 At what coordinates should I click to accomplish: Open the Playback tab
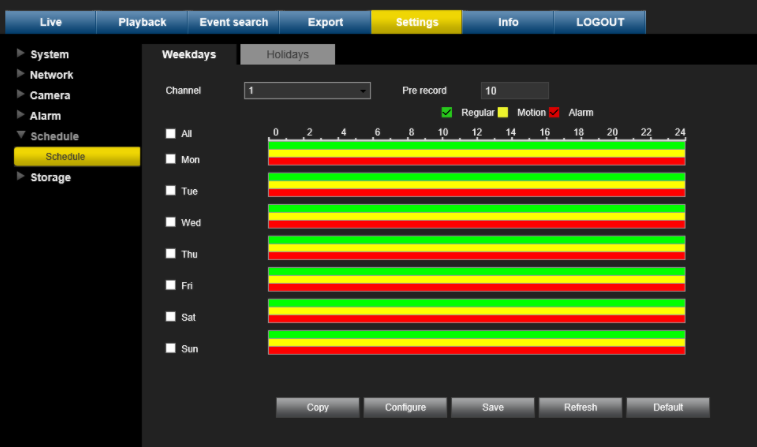[x=142, y=22]
